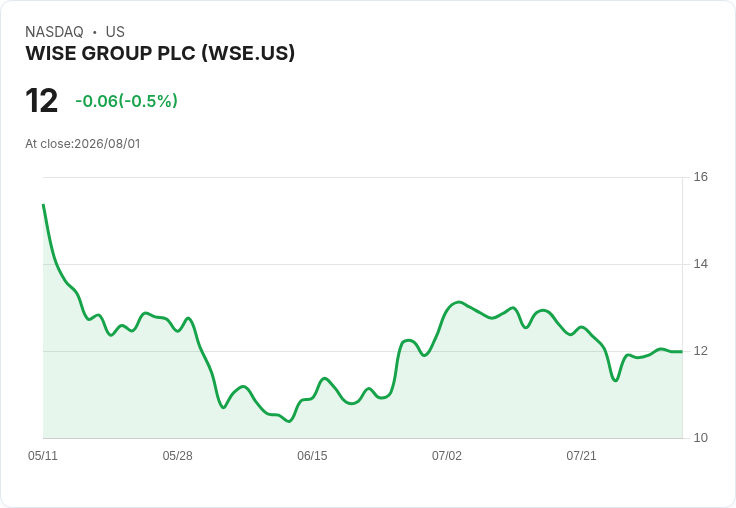Click the price line peak near 07/02
This screenshot has width=736, height=508.
pos(459,302)
